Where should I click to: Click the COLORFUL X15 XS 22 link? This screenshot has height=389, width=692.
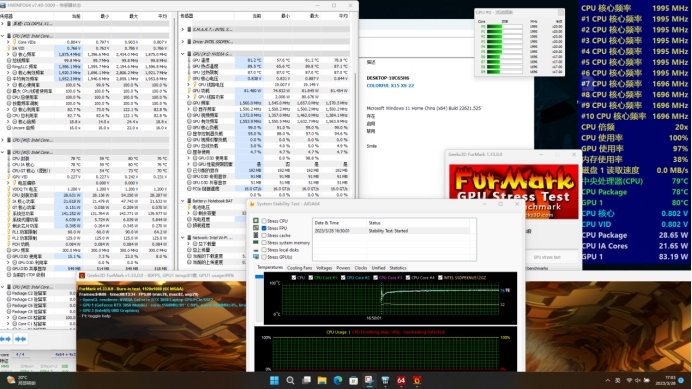pos(390,85)
